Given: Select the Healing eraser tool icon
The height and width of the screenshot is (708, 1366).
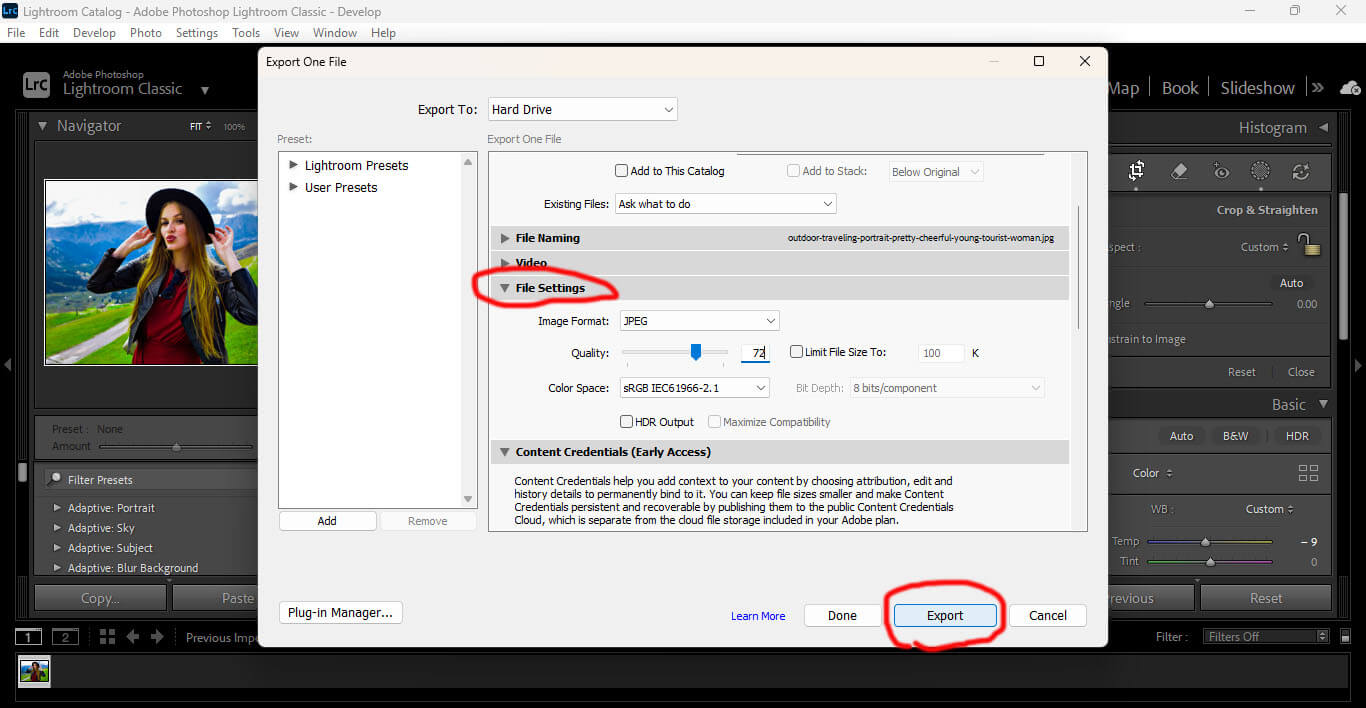Looking at the screenshot, I should tap(1178, 171).
